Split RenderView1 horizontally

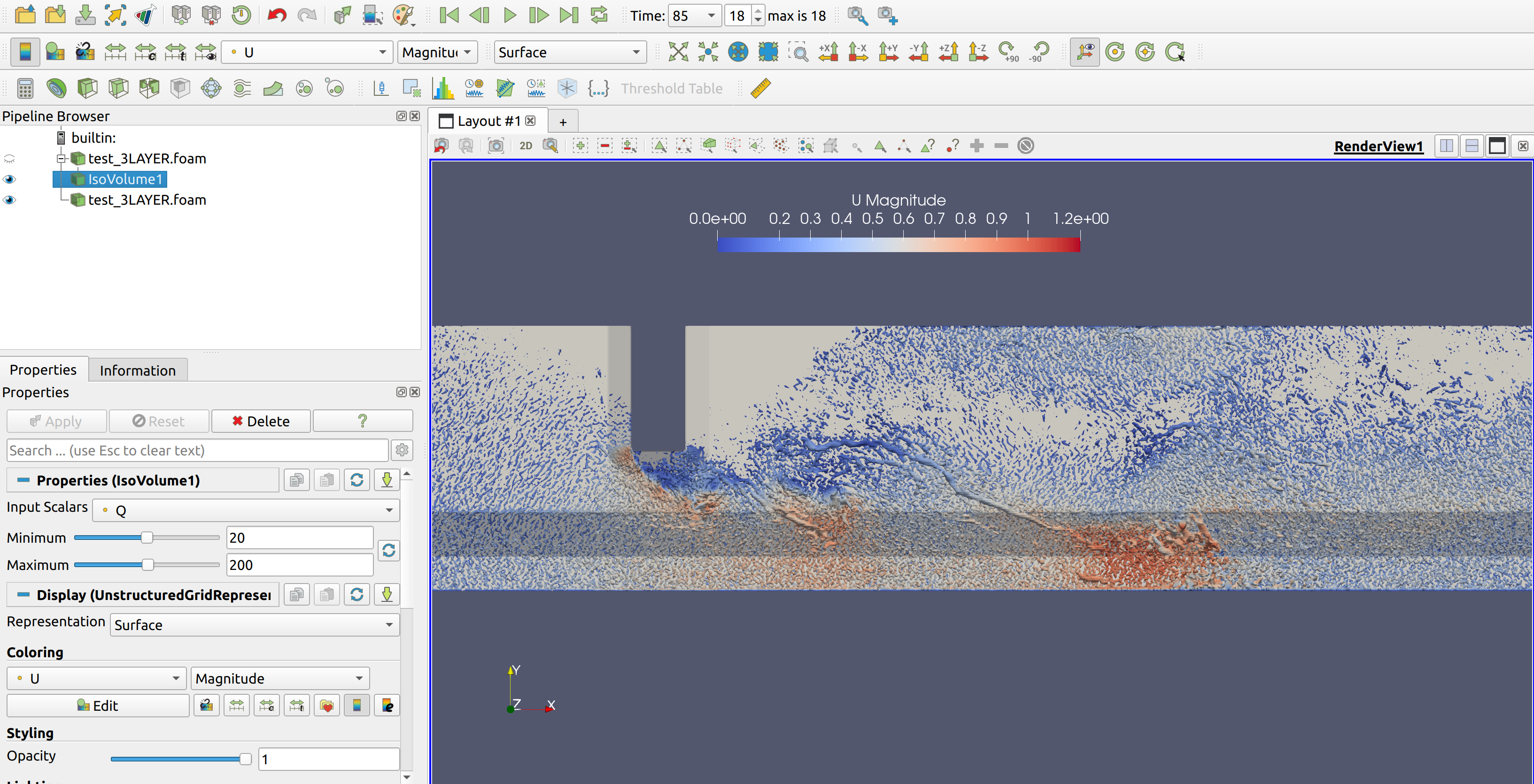point(1447,146)
